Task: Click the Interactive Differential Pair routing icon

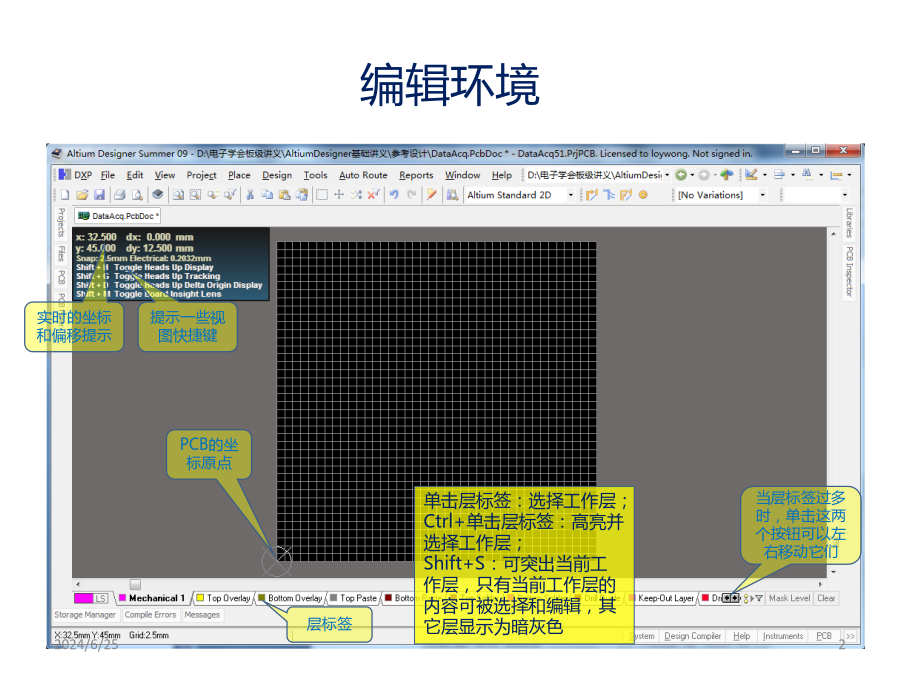Action: click(x=626, y=195)
